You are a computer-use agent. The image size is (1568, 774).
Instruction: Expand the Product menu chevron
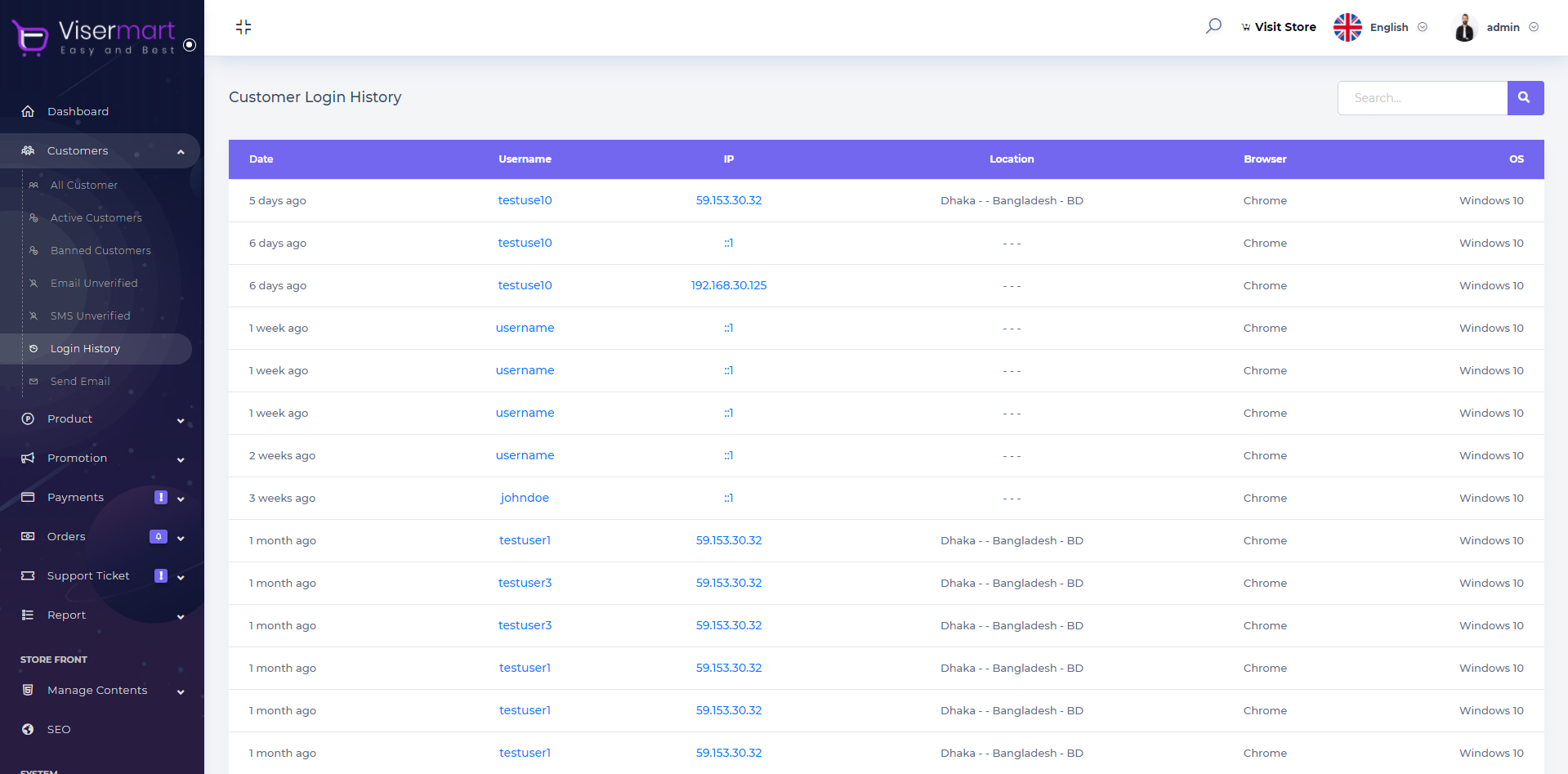pos(181,421)
